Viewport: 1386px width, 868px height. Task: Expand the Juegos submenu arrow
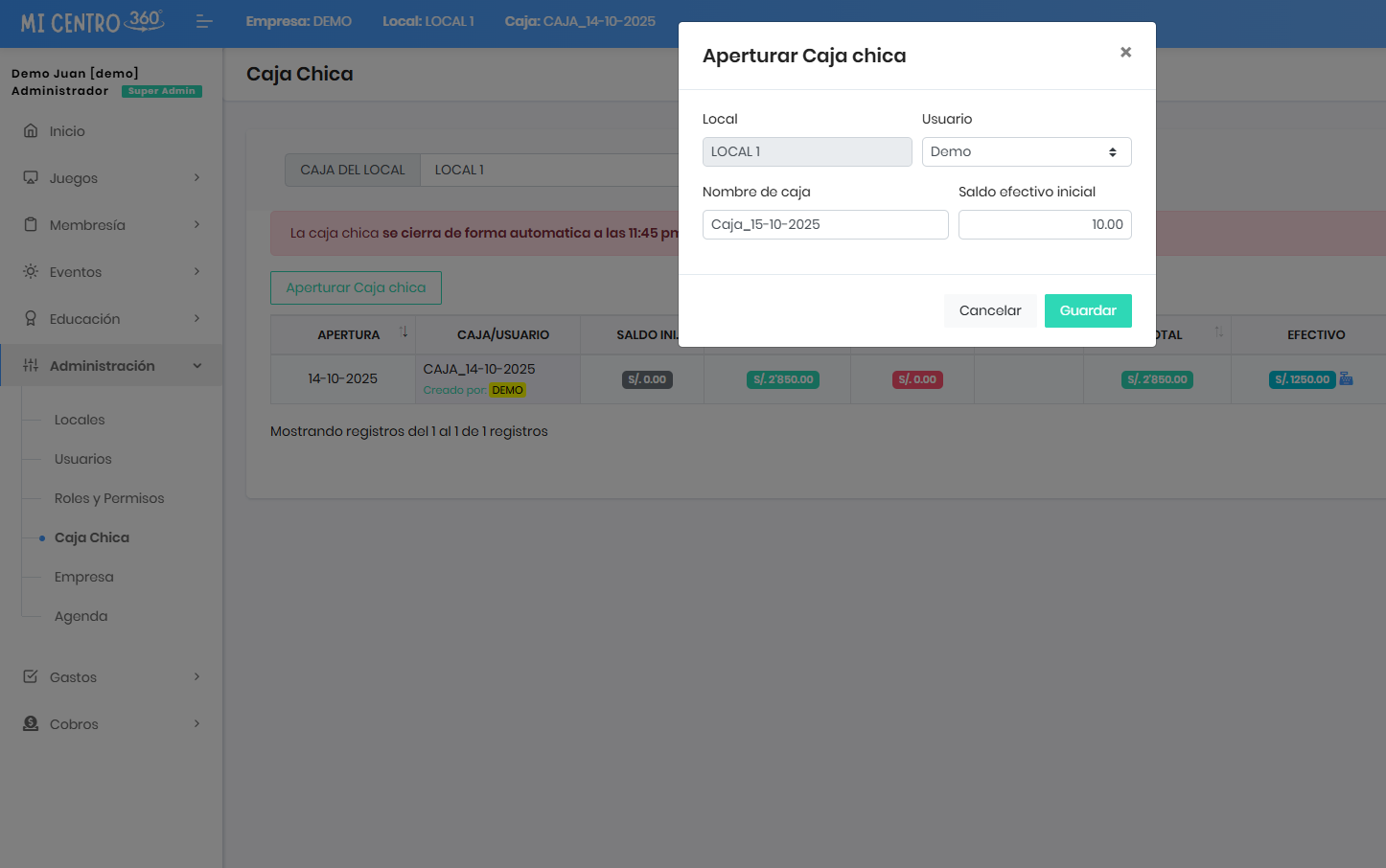[x=196, y=178]
